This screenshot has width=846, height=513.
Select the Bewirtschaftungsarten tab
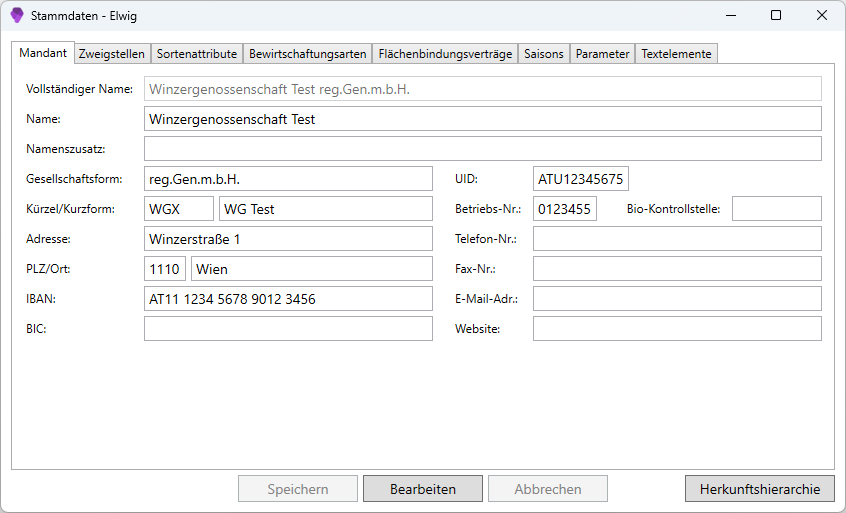(308, 54)
